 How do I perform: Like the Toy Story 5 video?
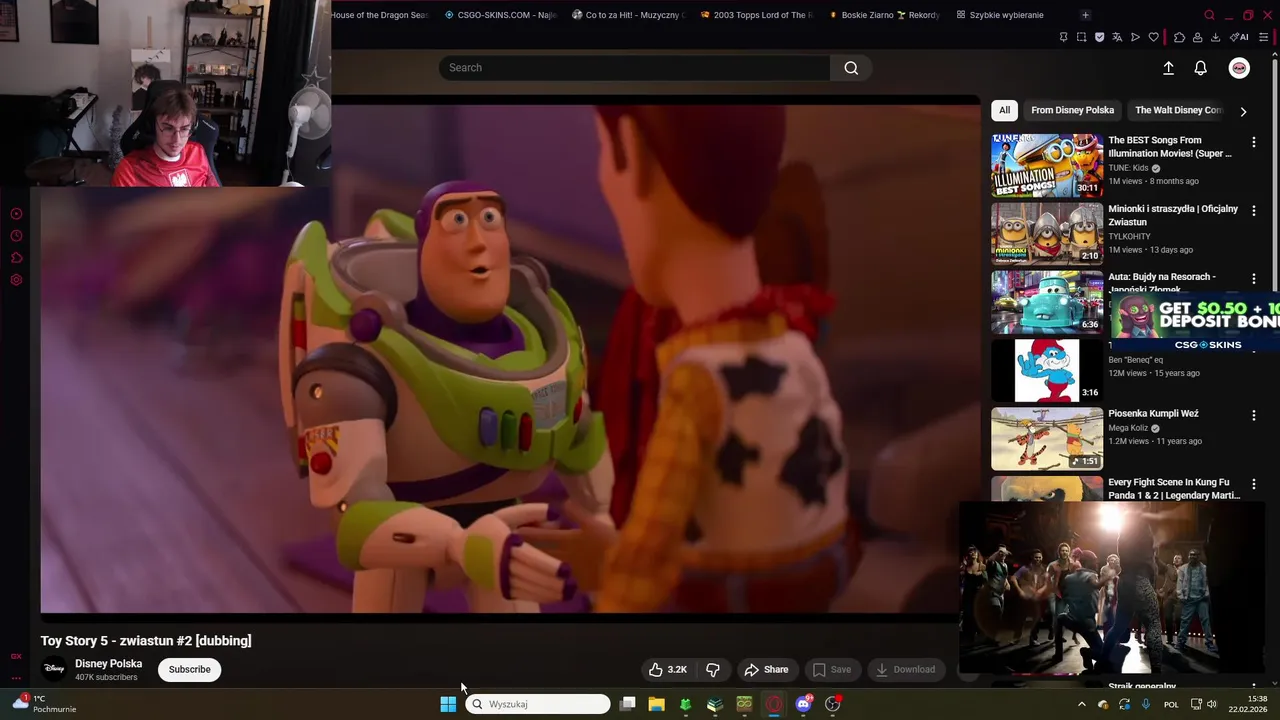tap(668, 670)
